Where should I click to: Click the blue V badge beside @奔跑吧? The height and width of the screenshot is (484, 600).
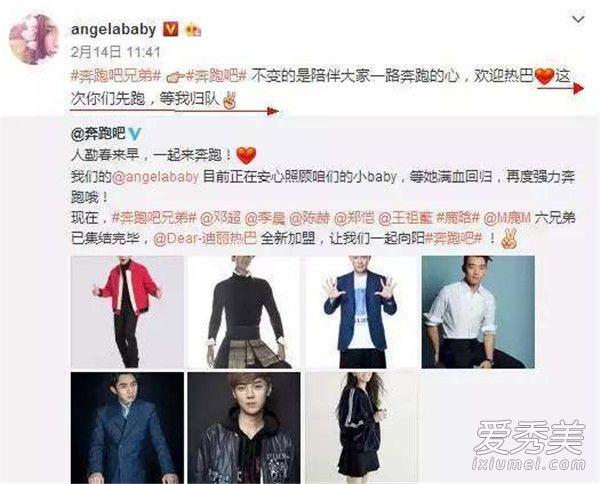pyautogui.click(x=135, y=134)
